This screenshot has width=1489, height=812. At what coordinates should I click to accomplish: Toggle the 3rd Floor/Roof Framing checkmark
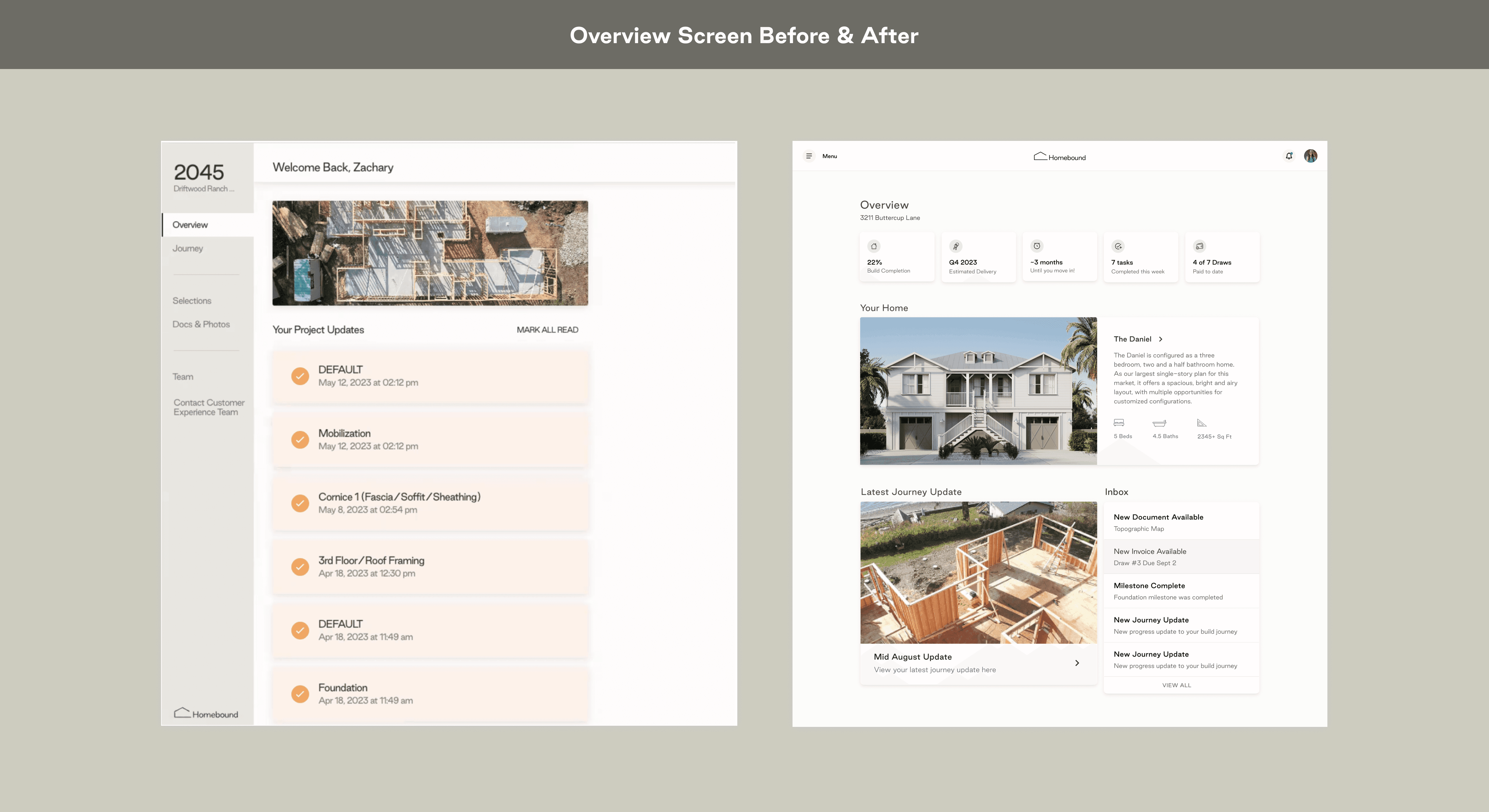[x=300, y=567]
